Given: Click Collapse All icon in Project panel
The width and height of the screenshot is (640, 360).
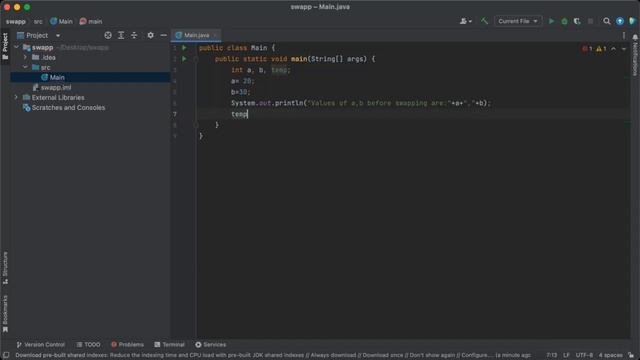Looking at the screenshot, I should tap(134, 36).
